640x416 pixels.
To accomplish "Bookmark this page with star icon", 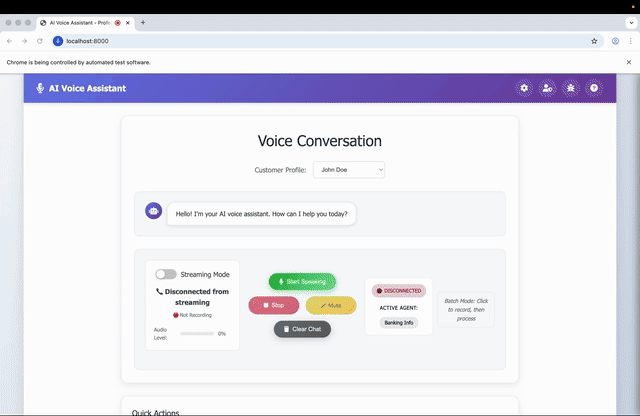I will pyautogui.click(x=594, y=41).
